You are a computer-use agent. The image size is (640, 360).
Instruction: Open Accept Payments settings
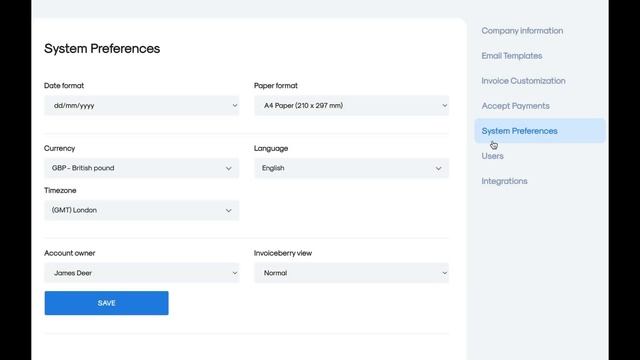516,106
